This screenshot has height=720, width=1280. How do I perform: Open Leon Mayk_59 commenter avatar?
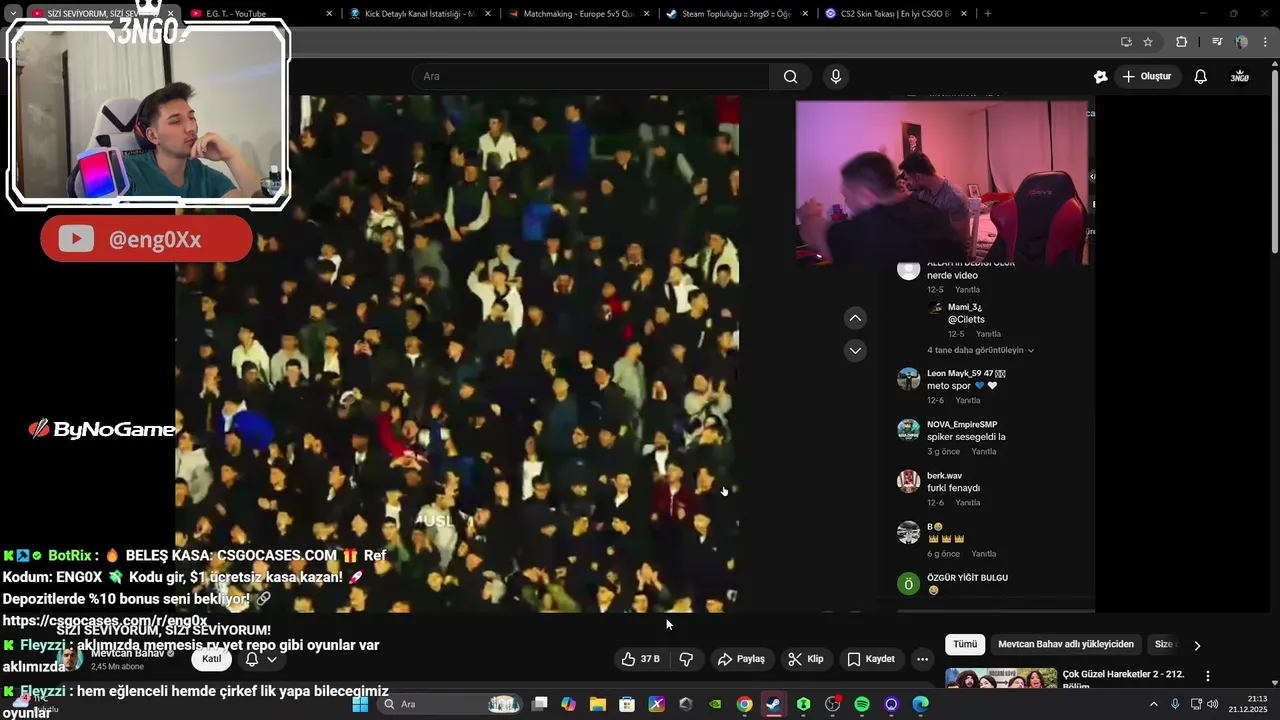(908, 379)
